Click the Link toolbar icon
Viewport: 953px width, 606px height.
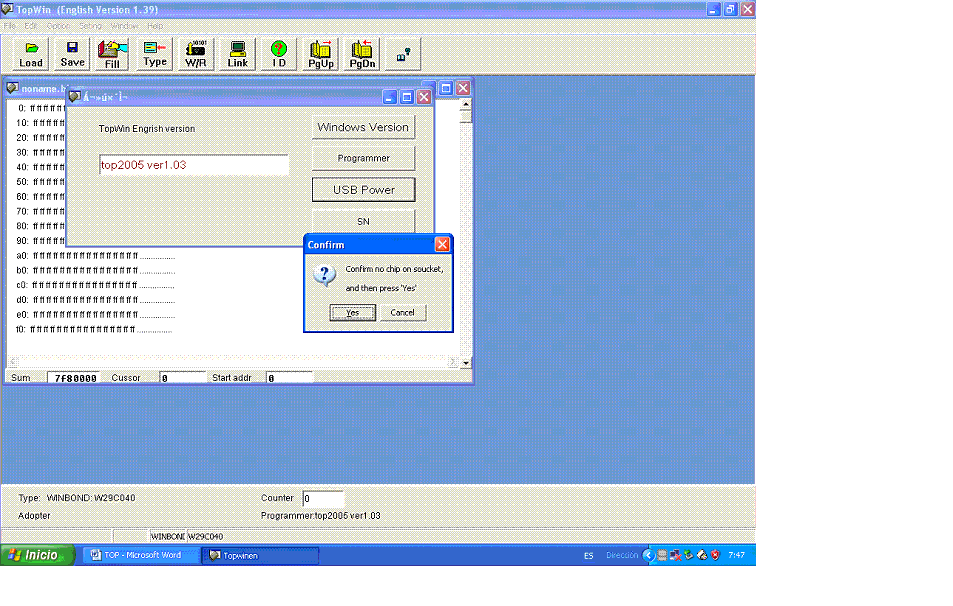(237, 54)
